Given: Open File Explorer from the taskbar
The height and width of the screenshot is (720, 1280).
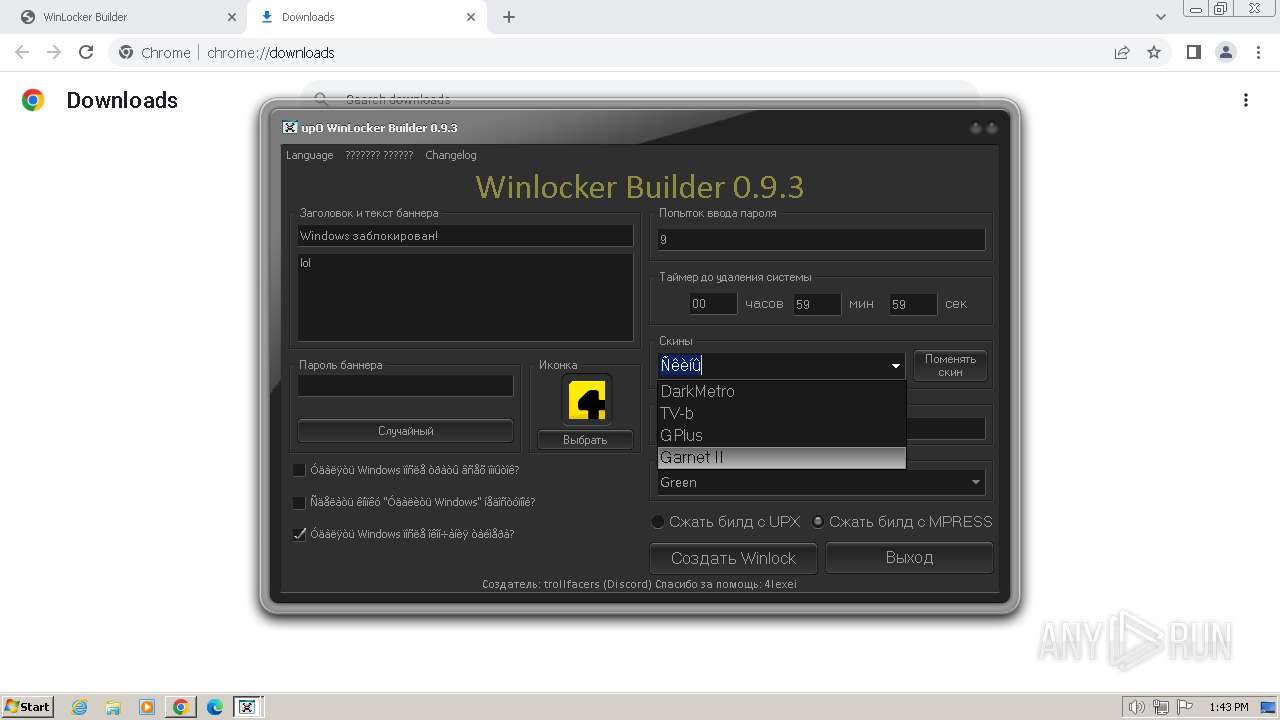Looking at the screenshot, I should tap(113, 707).
